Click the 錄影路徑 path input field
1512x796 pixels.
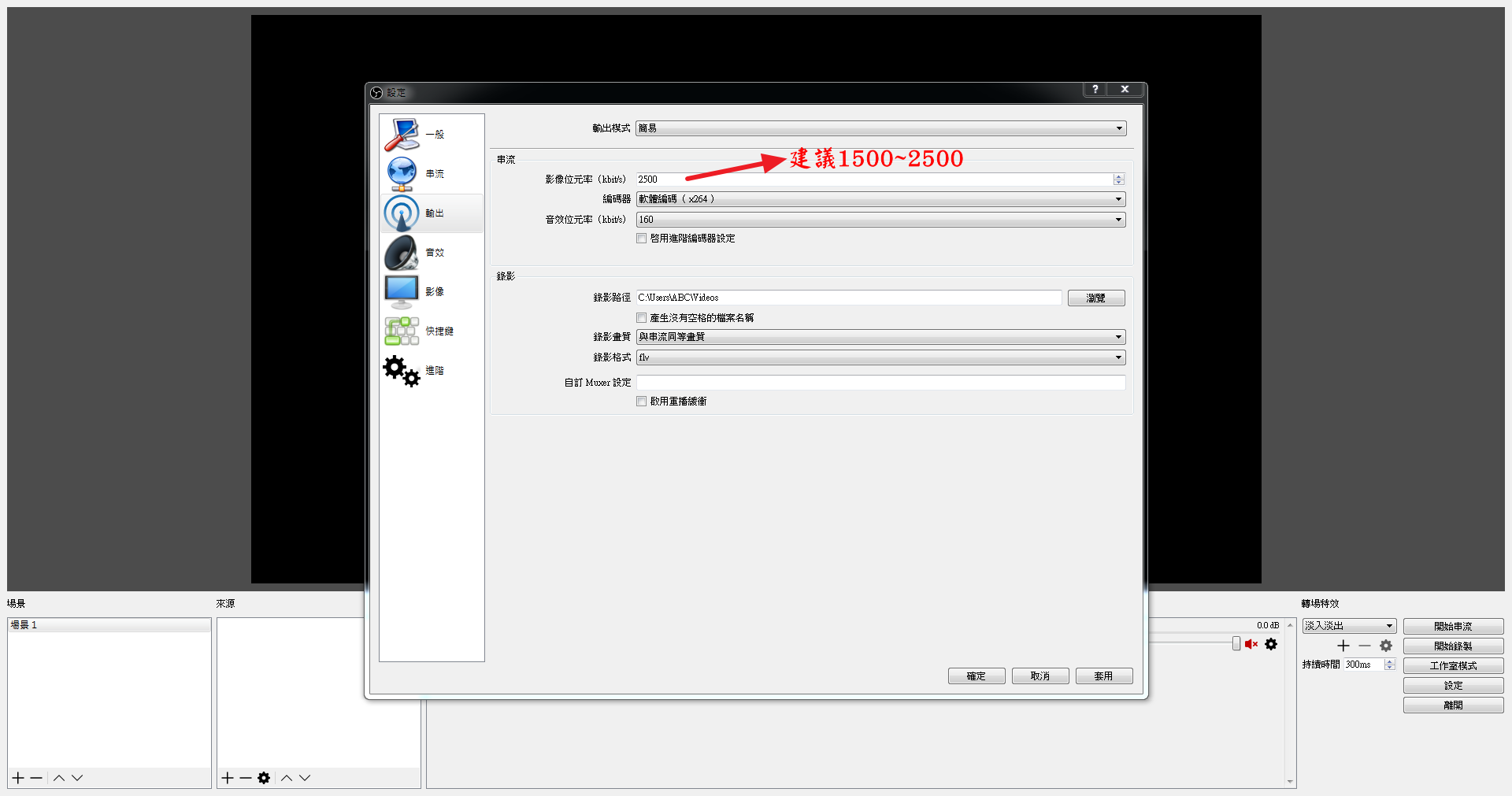tap(849, 298)
